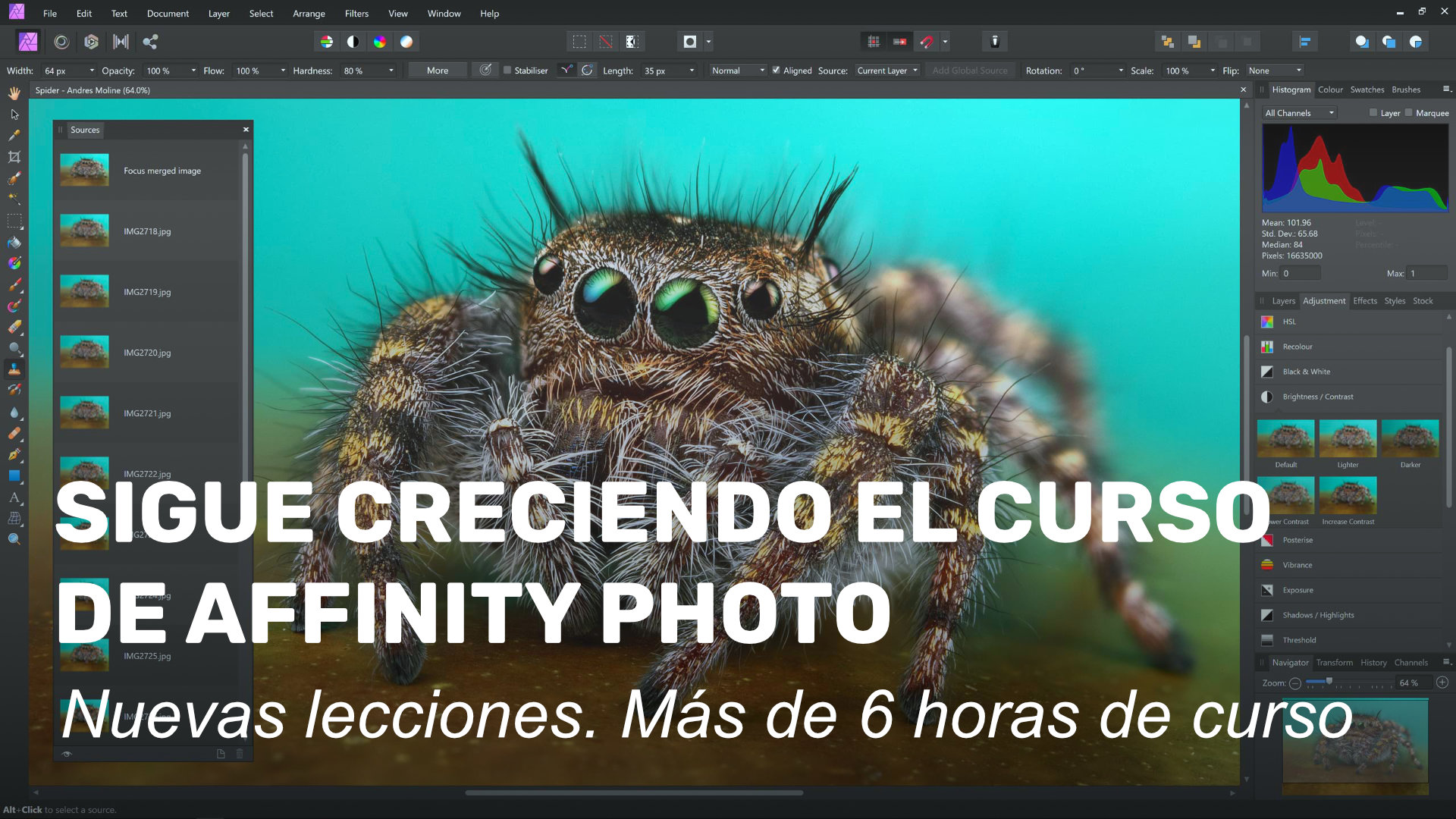Click the Deselect toolbar icon
The image size is (1456, 819).
[606, 42]
